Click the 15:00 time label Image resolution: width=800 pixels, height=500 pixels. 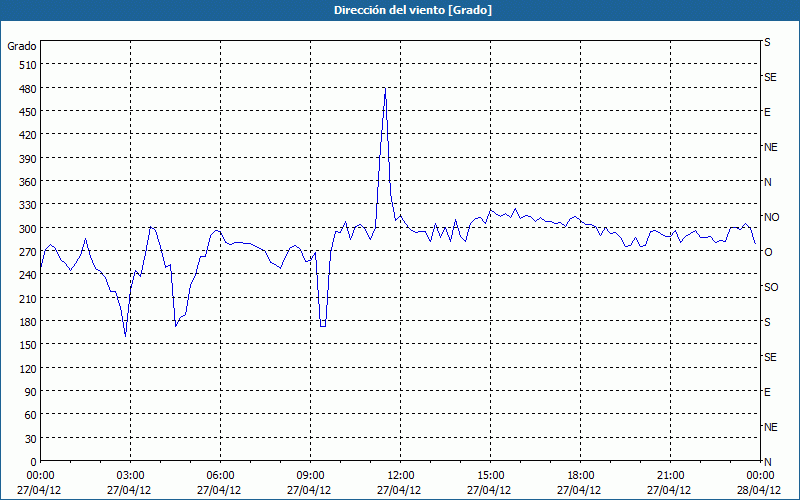[x=491, y=476]
